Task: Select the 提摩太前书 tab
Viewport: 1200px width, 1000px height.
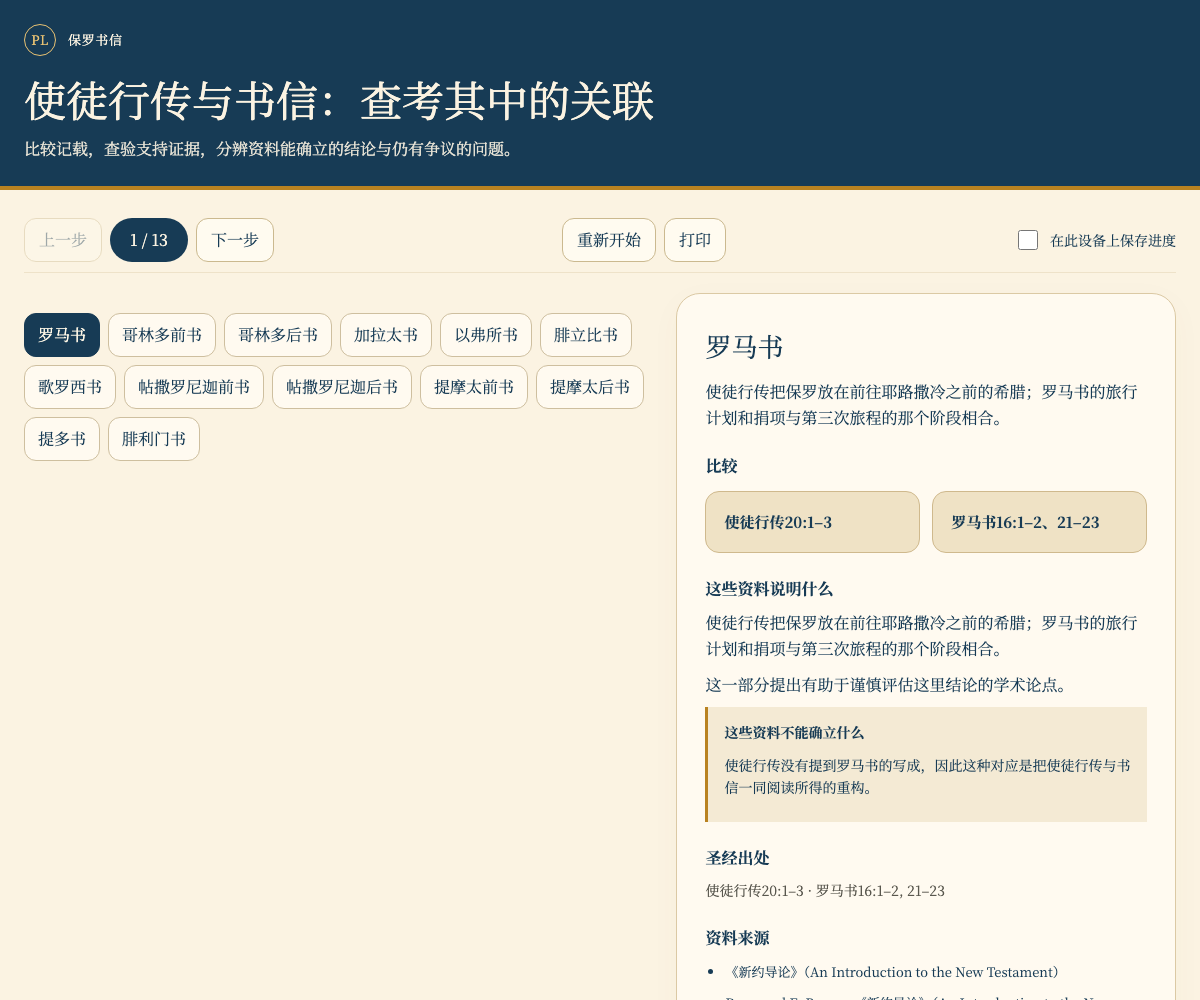Action: tap(474, 387)
